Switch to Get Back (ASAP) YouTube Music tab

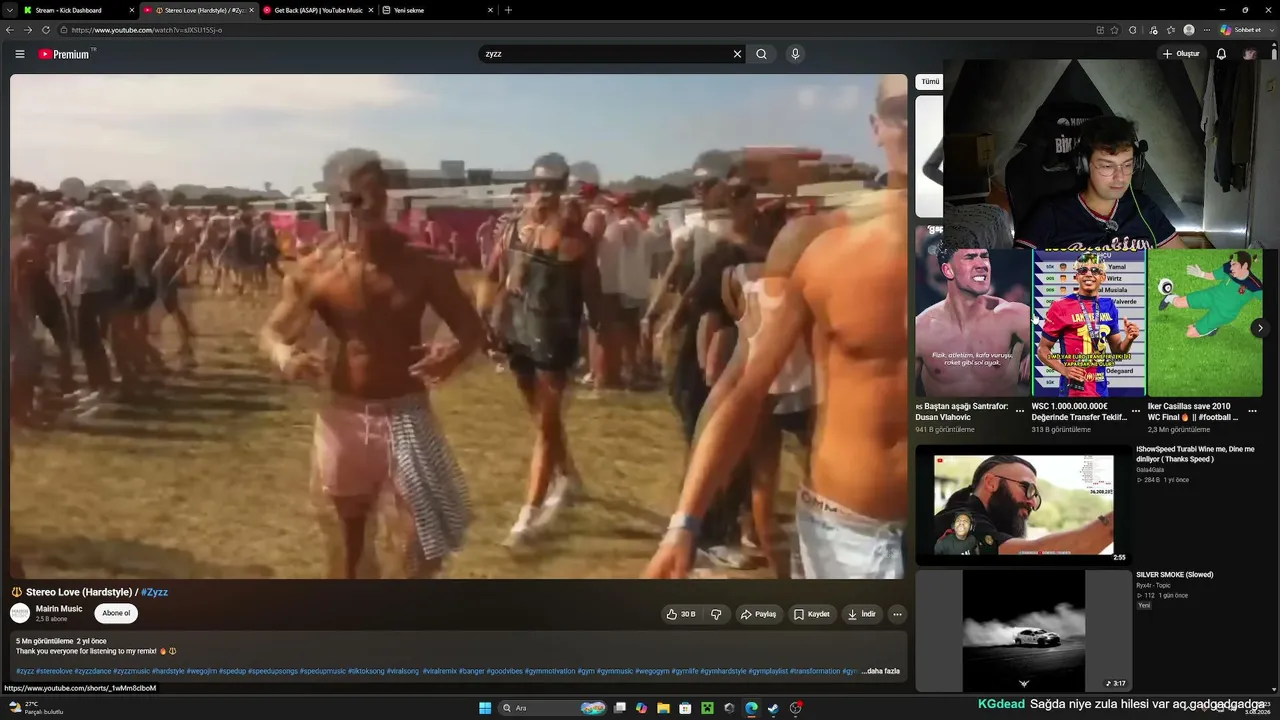[318, 10]
